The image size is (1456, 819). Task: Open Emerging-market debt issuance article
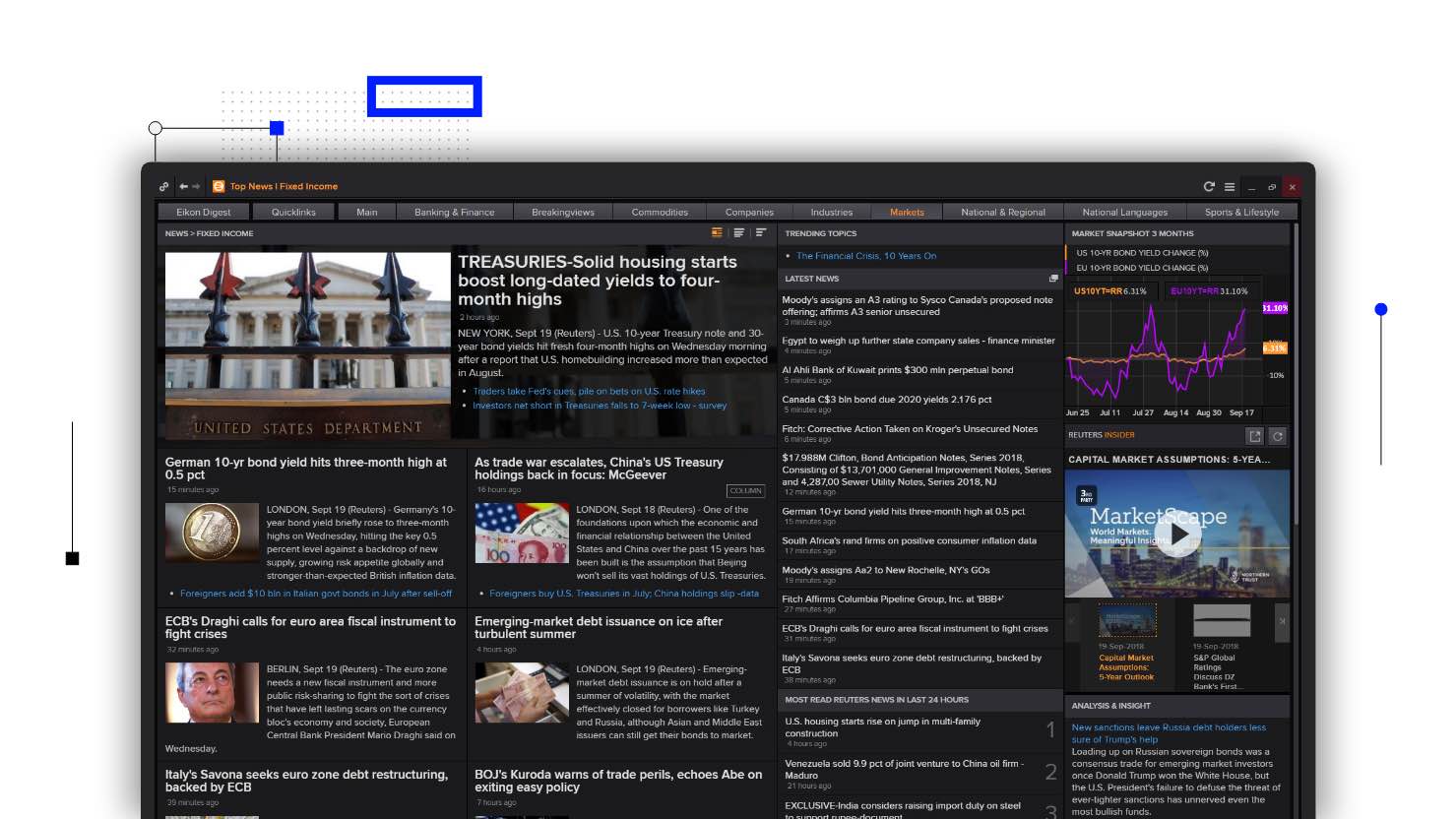599,628
